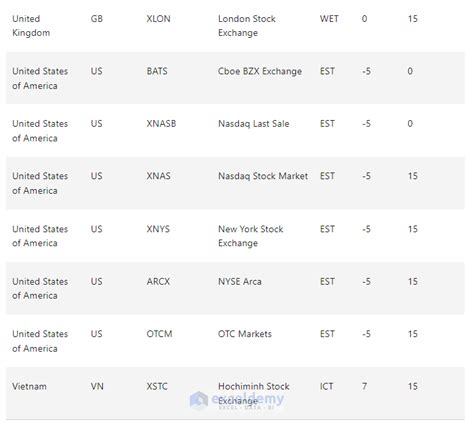474x422 pixels.
Task: Select the BATS exchange code cell
Action: (157, 71)
